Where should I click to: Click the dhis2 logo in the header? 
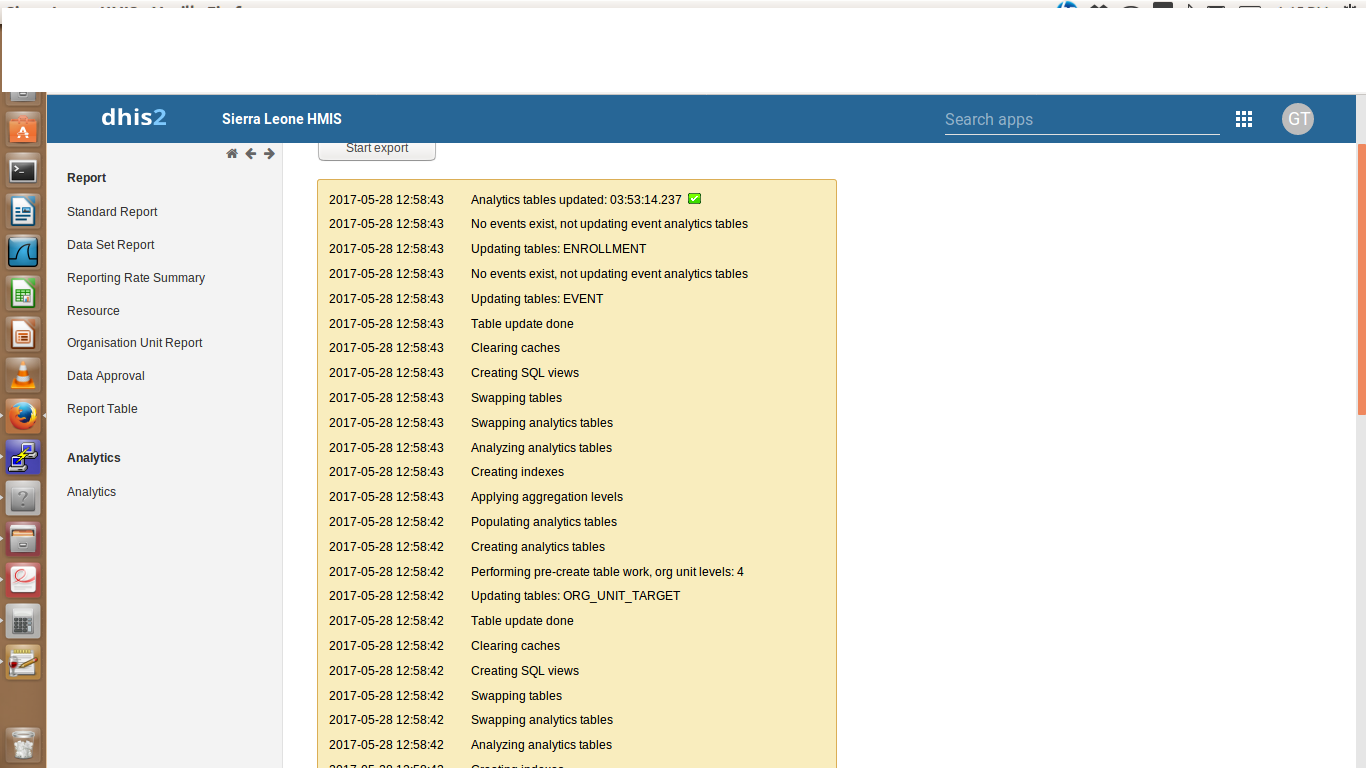click(x=134, y=118)
